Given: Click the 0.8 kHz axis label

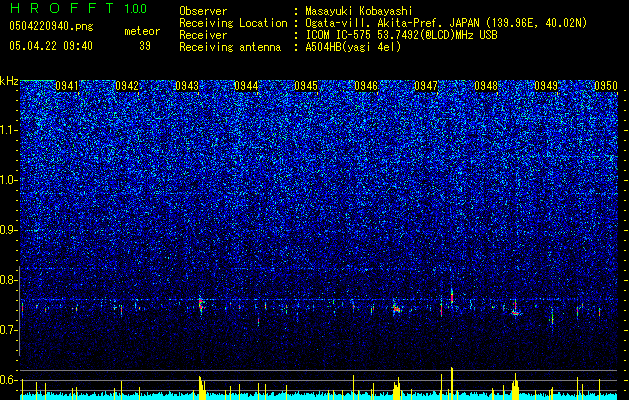Looking at the screenshot, I should pos(8,280).
